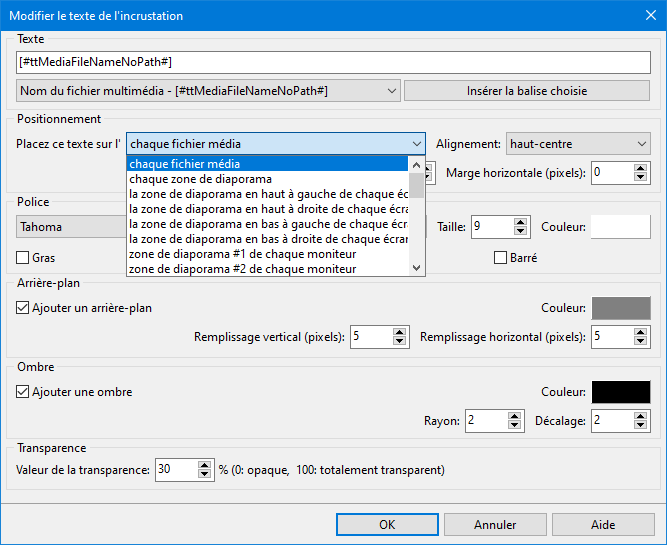
Task: Decrease Remplissage vertical with down arrow
Action: coord(399,341)
